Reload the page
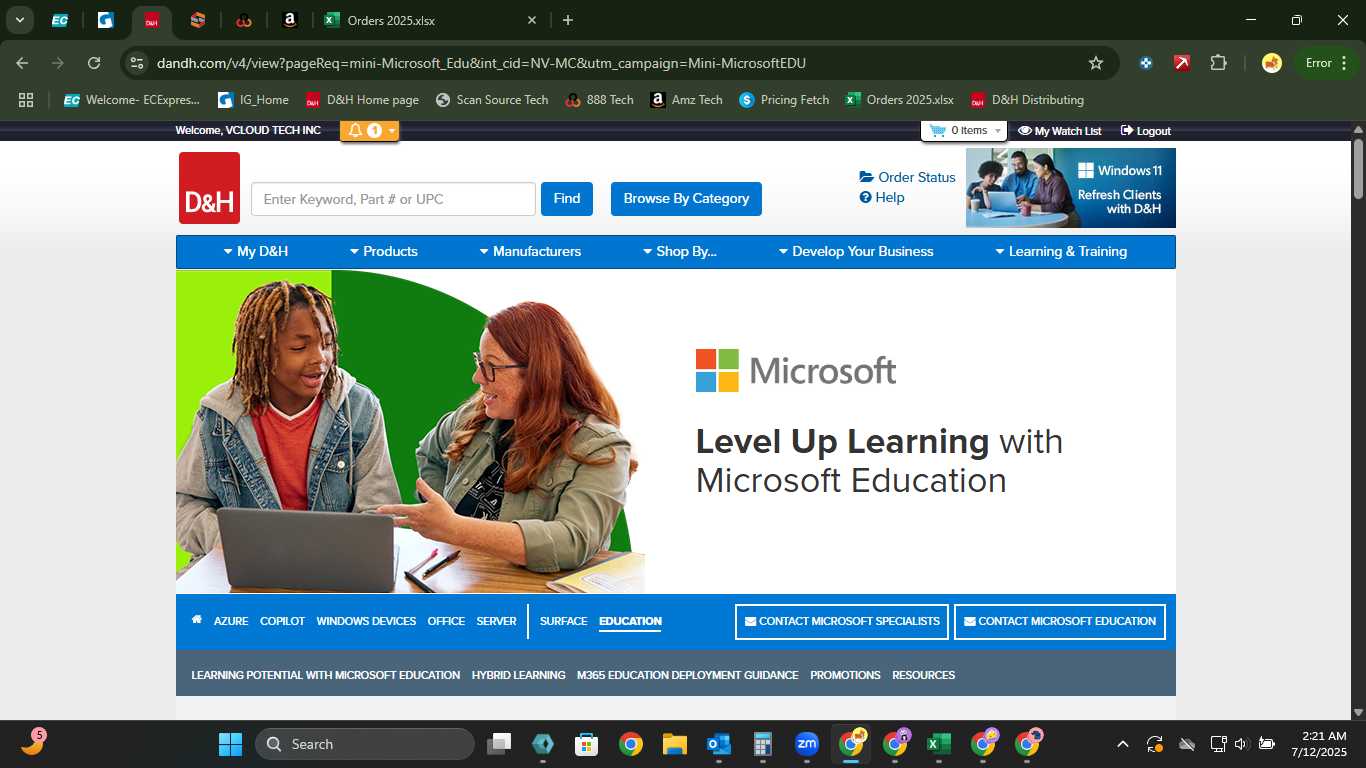The width and height of the screenshot is (1366, 768). 94,63
